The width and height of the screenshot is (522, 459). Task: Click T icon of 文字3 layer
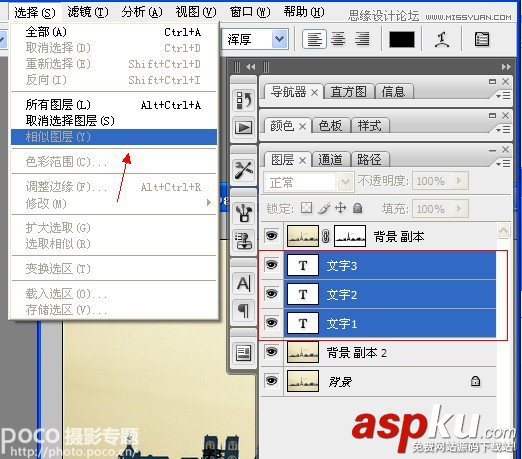click(x=303, y=266)
